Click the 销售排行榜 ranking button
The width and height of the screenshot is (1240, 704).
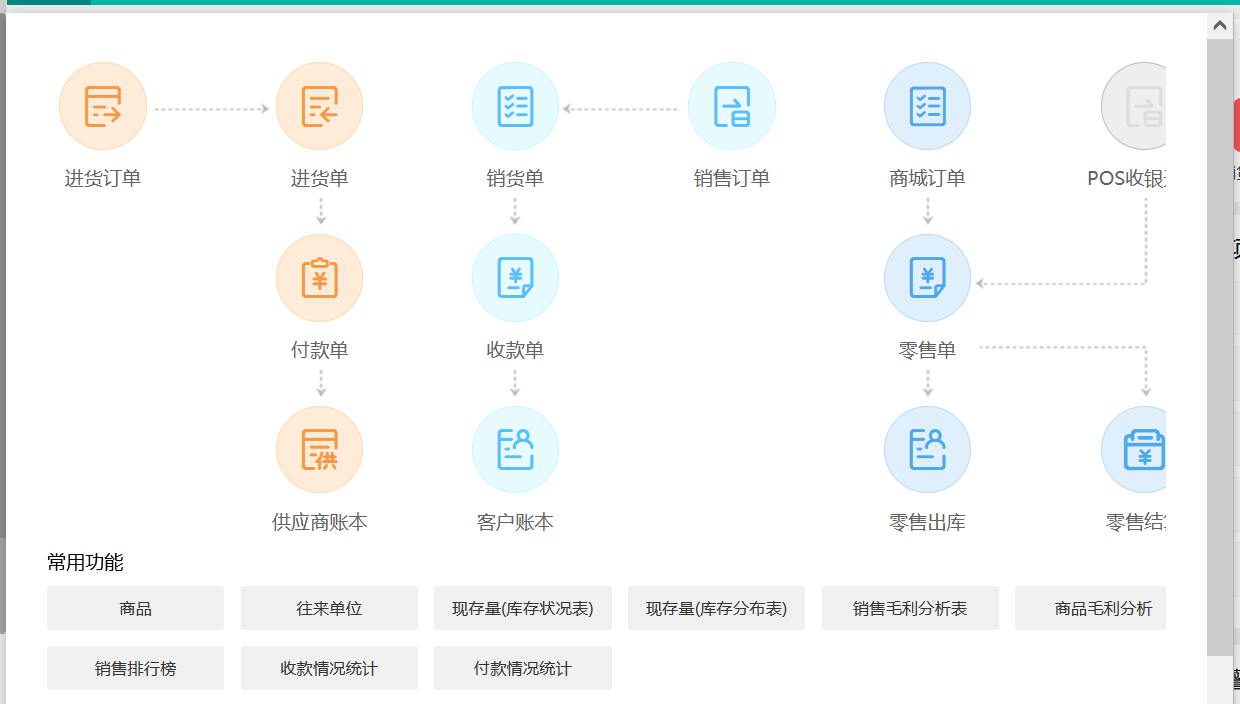click(x=135, y=668)
